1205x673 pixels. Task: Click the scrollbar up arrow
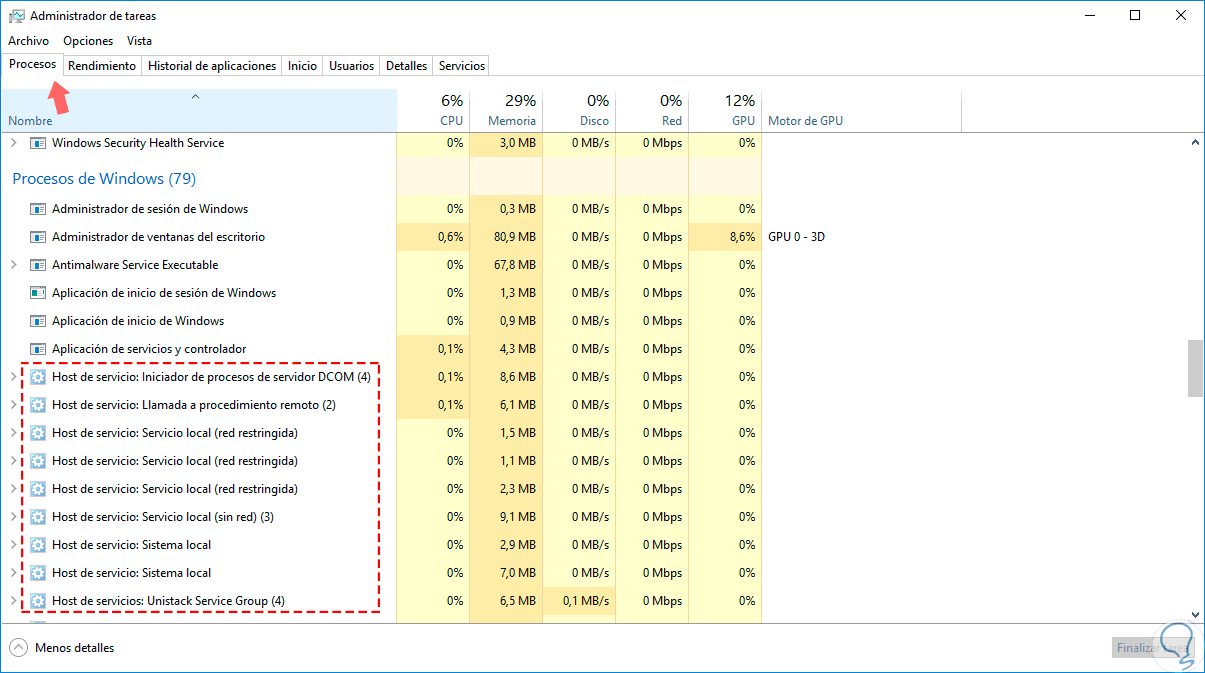[1195, 143]
